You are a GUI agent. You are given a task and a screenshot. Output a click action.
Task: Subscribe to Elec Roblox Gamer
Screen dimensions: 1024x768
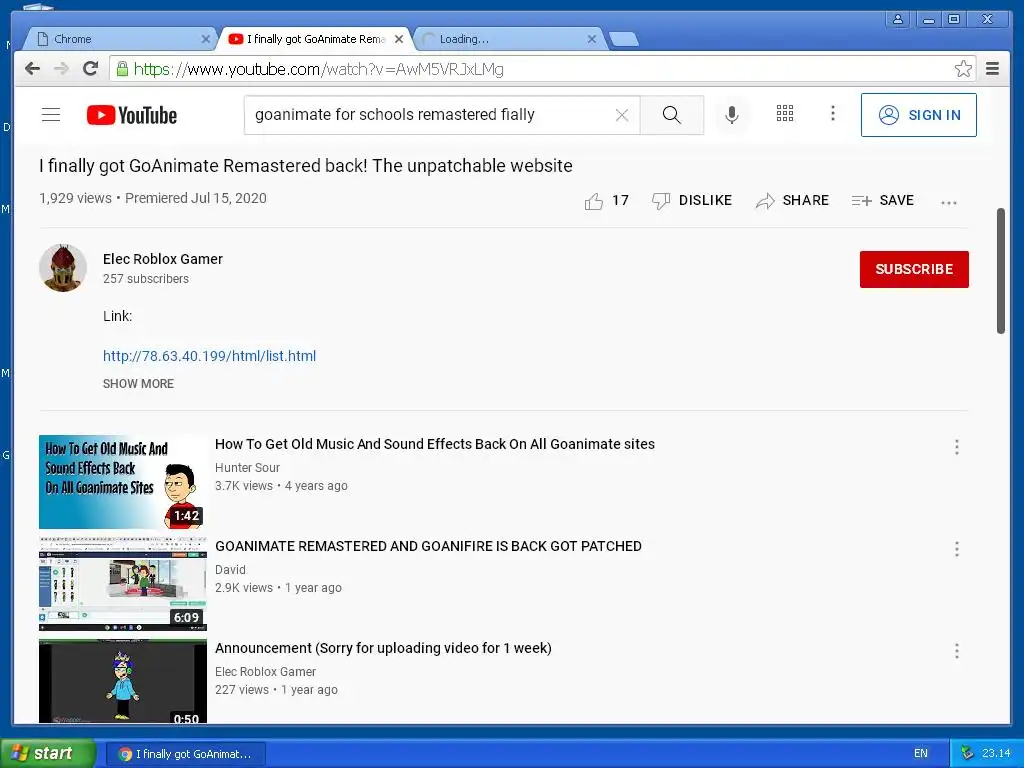pos(914,269)
